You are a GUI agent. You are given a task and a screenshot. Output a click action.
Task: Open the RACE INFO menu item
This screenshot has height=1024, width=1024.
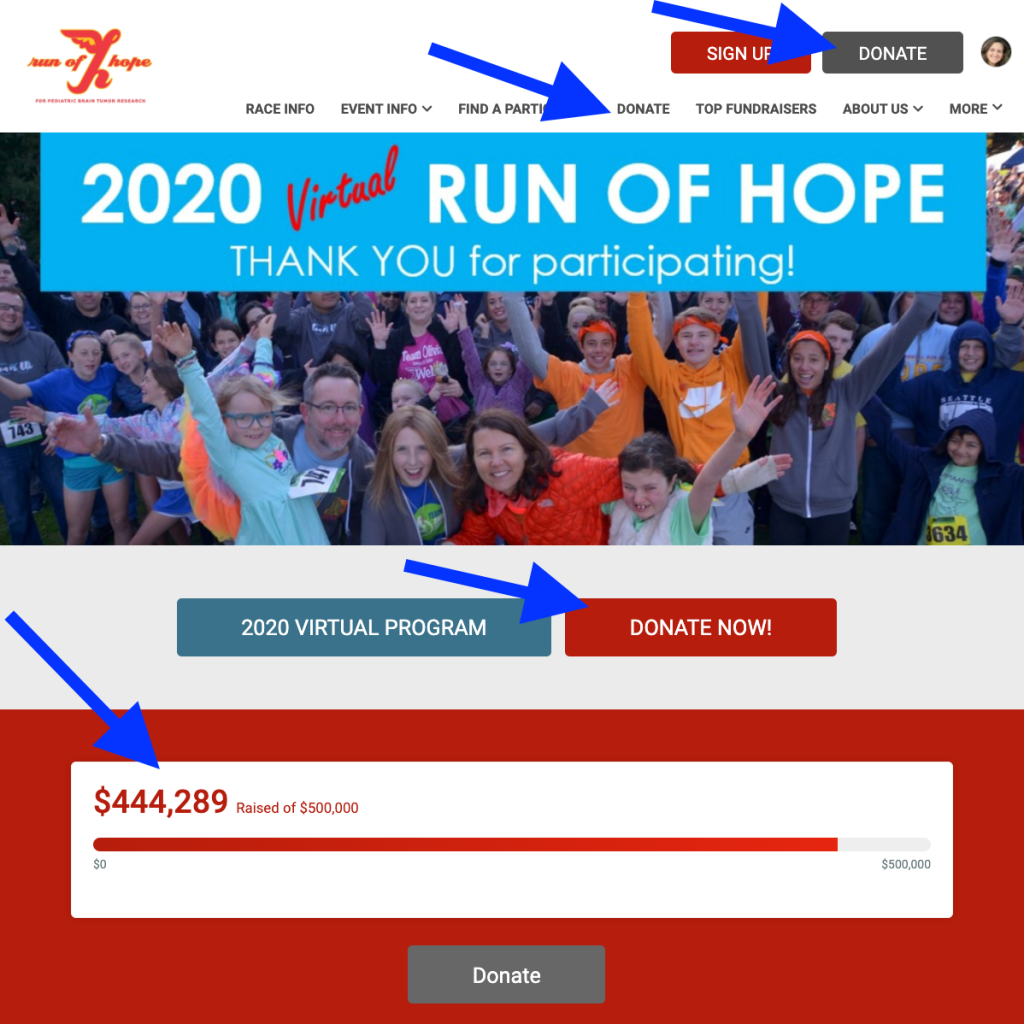coord(280,109)
